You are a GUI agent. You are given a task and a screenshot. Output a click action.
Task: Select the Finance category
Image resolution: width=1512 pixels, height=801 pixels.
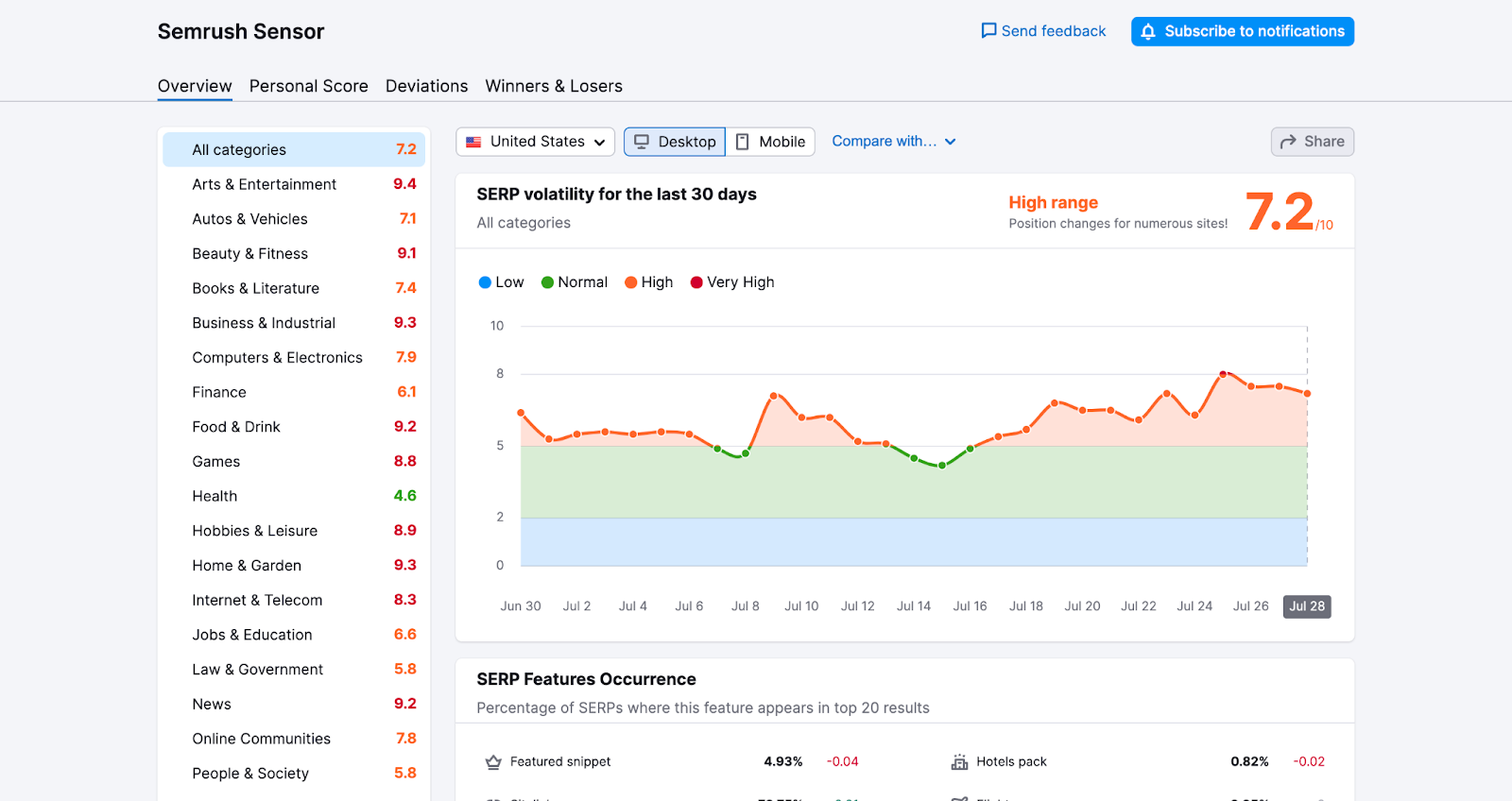(x=294, y=392)
